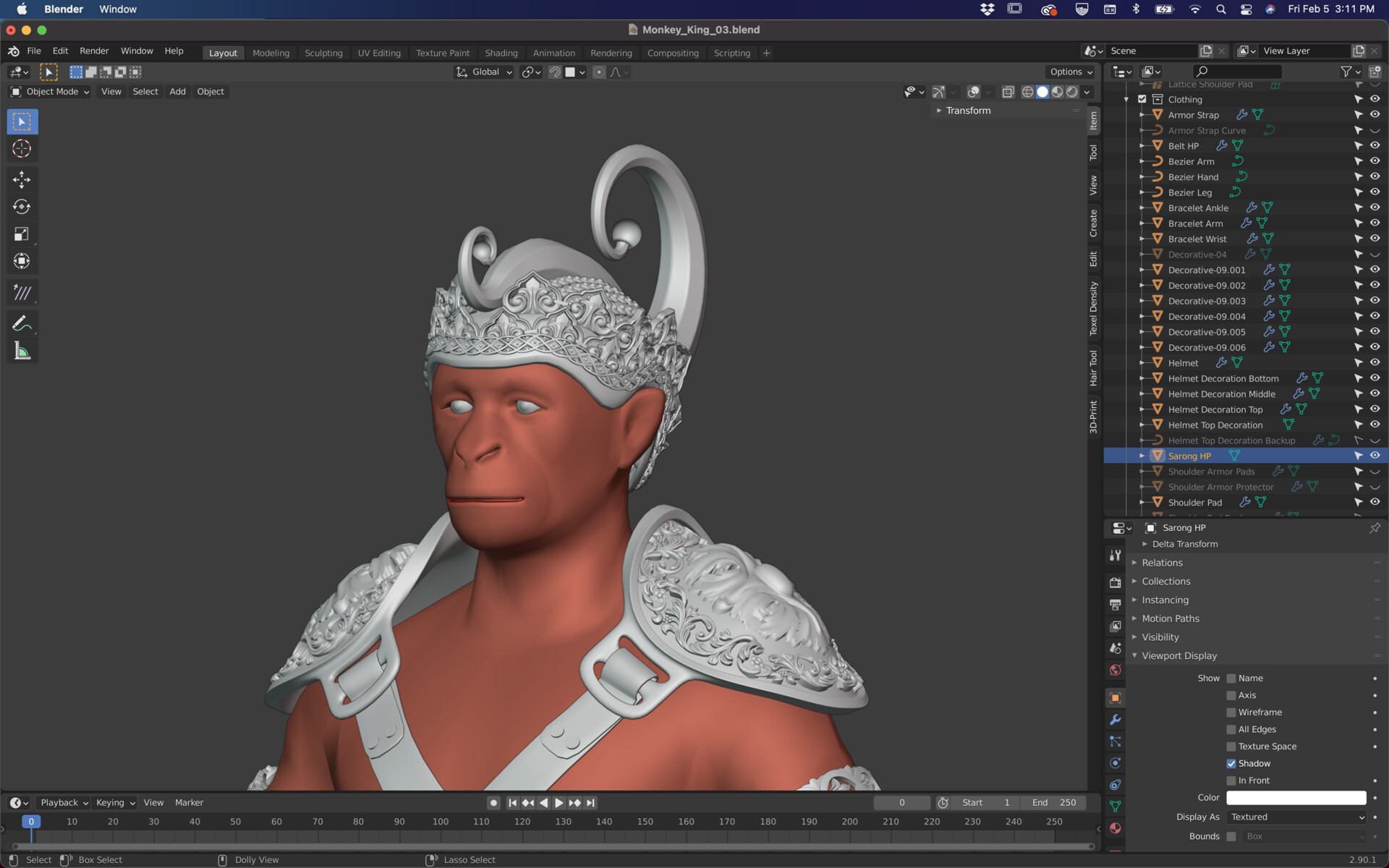
Task: Uncheck the Shadow option
Action: point(1231,763)
